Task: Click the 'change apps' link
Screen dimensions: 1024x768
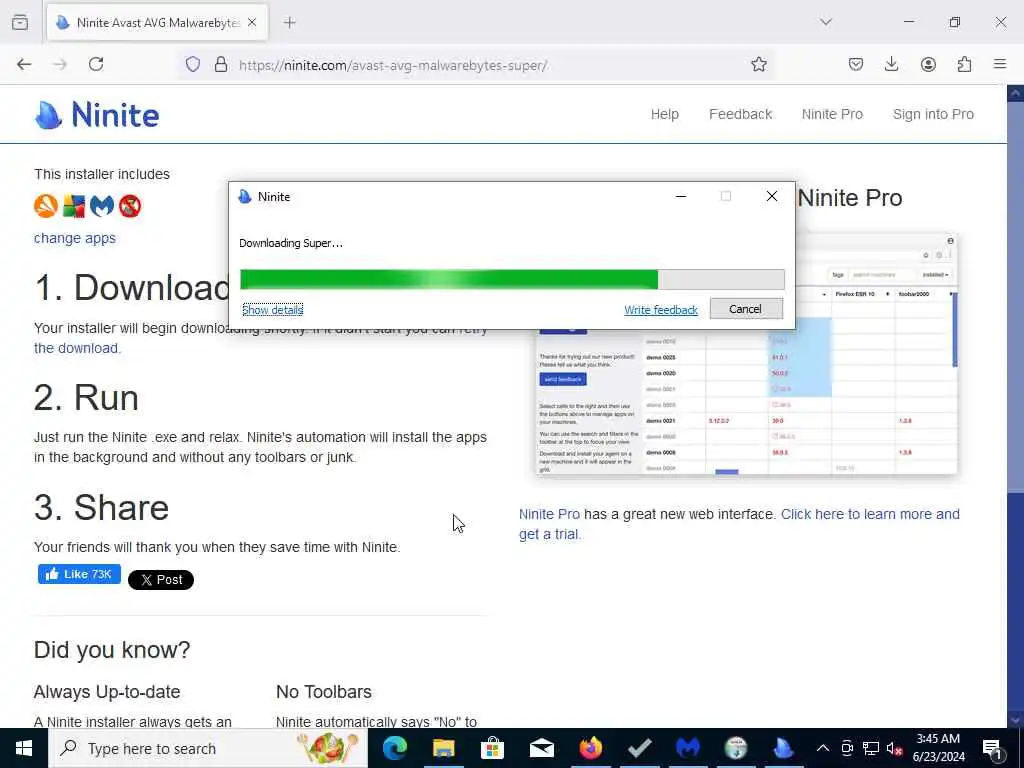Action: [74, 238]
